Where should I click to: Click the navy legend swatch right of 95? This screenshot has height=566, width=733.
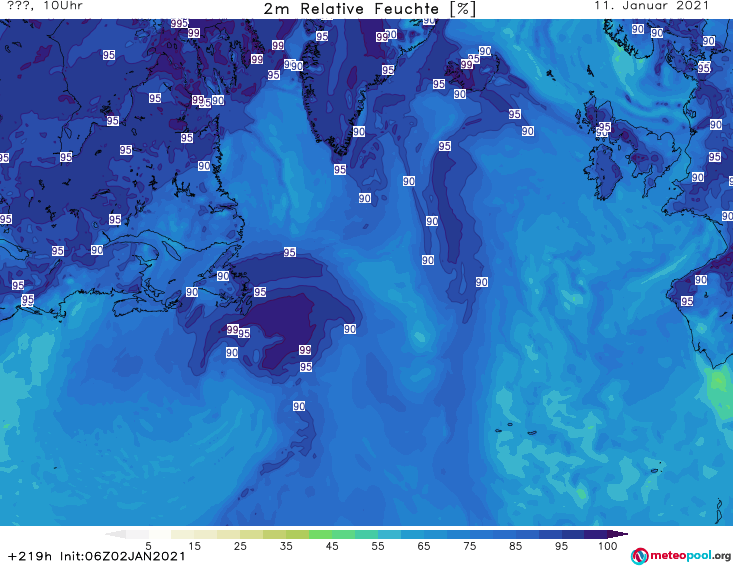tap(573, 534)
